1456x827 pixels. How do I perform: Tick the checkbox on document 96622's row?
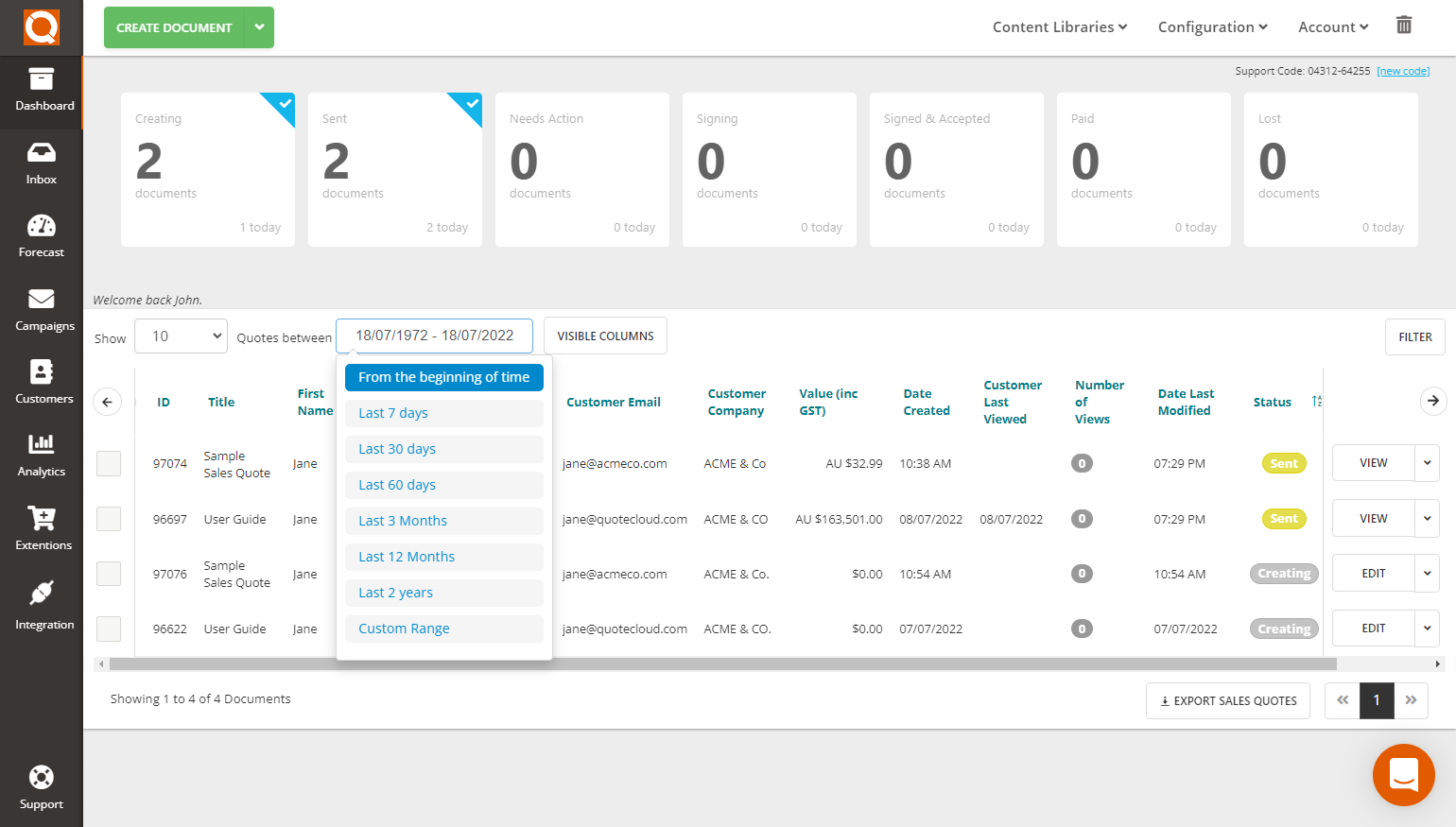(108, 629)
